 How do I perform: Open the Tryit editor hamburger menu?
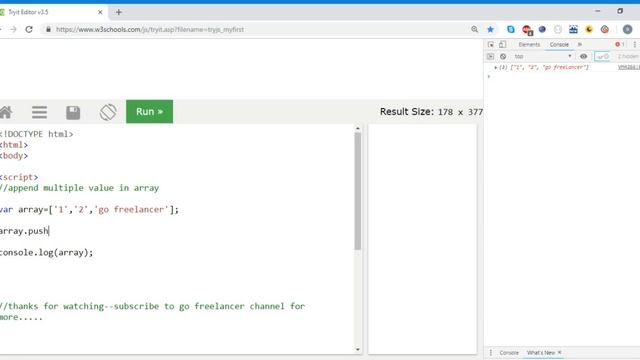point(40,112)
